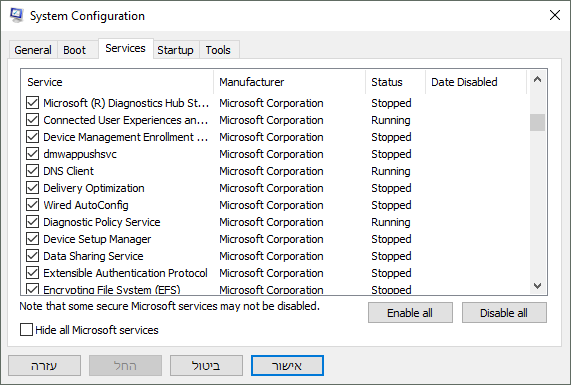This screenshot has width=571, height=385.
Task: Open the Tools tab
Action: pos(218,50)
